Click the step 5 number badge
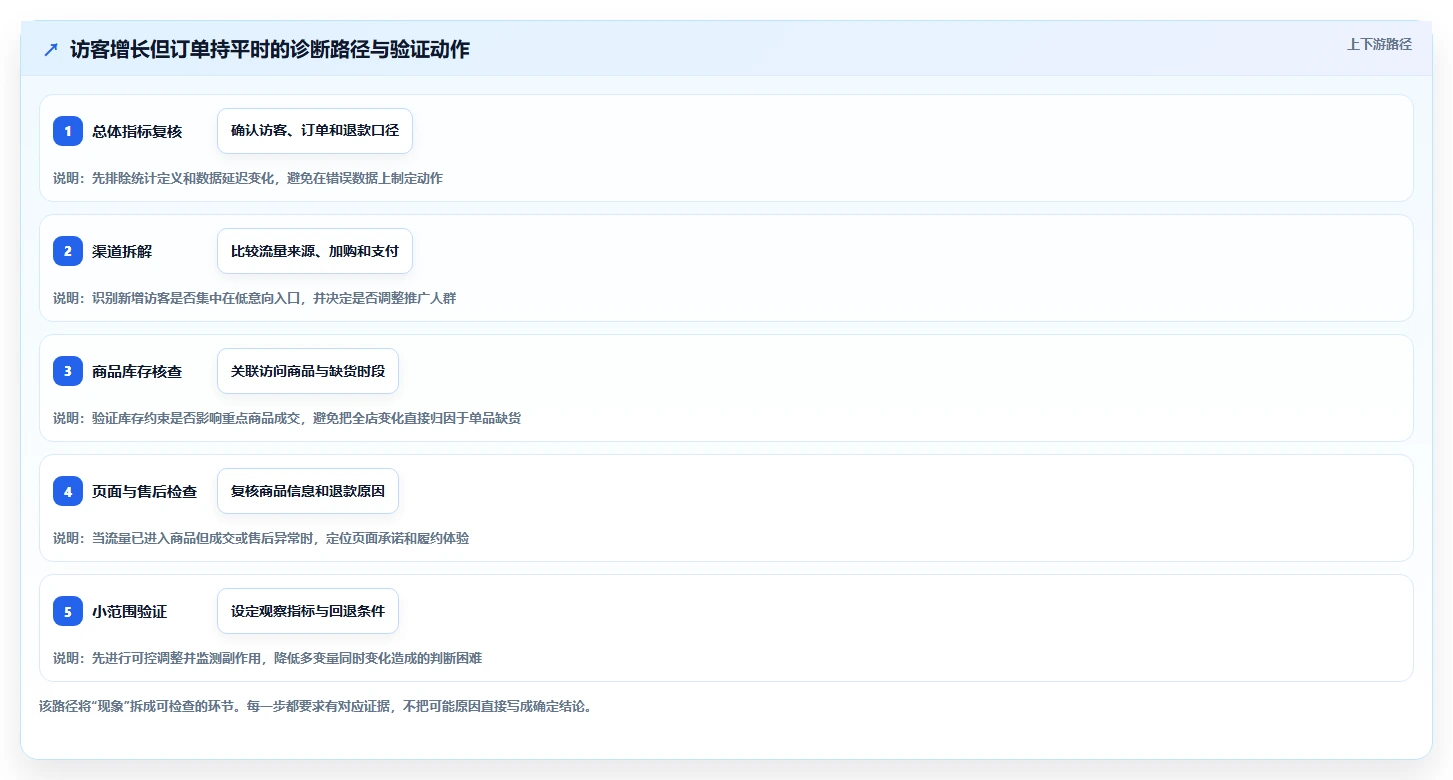Image resolution: width=1453 pixels, height=780 pixels. pyautogui.click(x=68, y=611)
